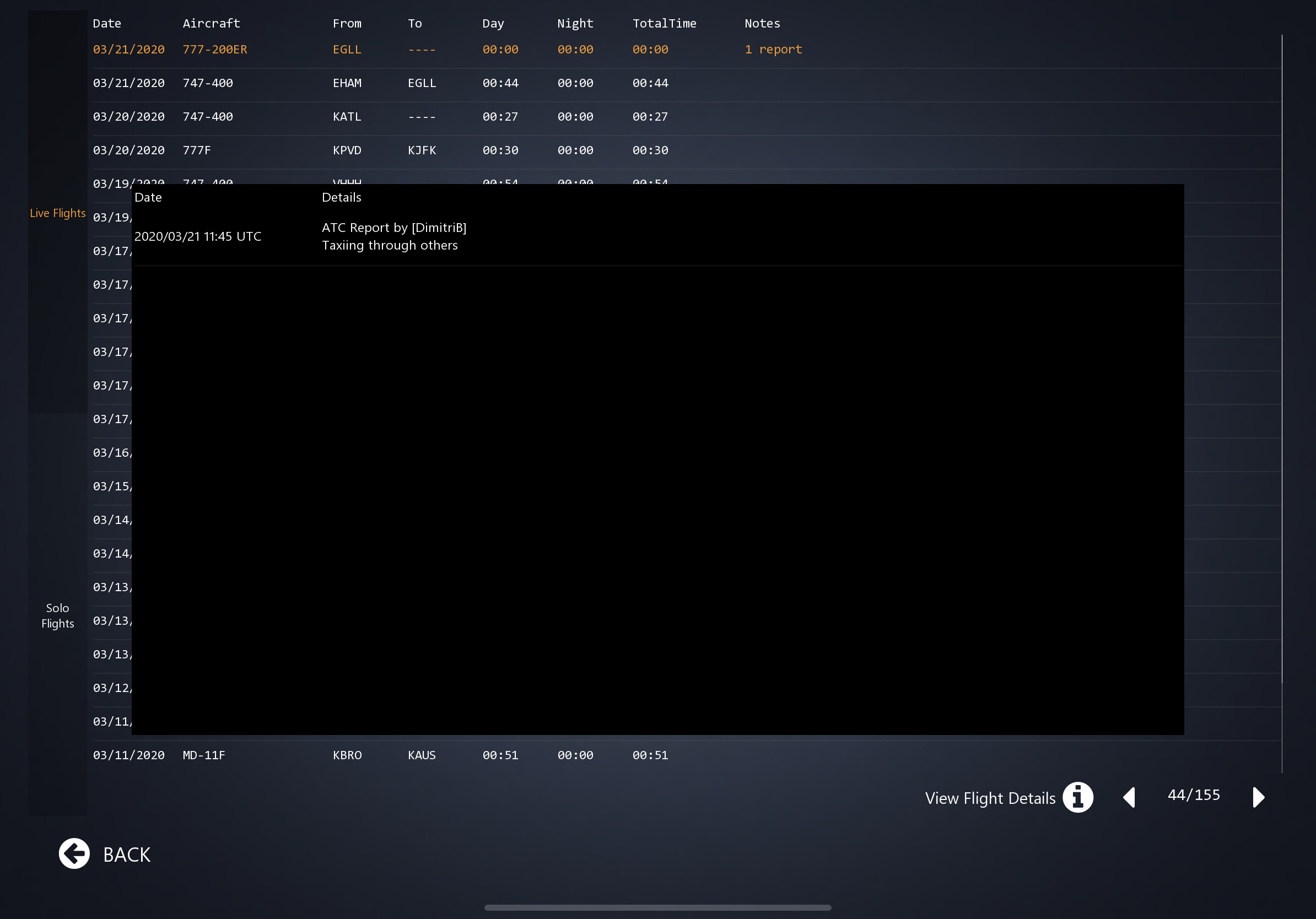This screenshot has height=919, width=1316.
Task: Click the View Flight Details info icon
Action: 1077,797
